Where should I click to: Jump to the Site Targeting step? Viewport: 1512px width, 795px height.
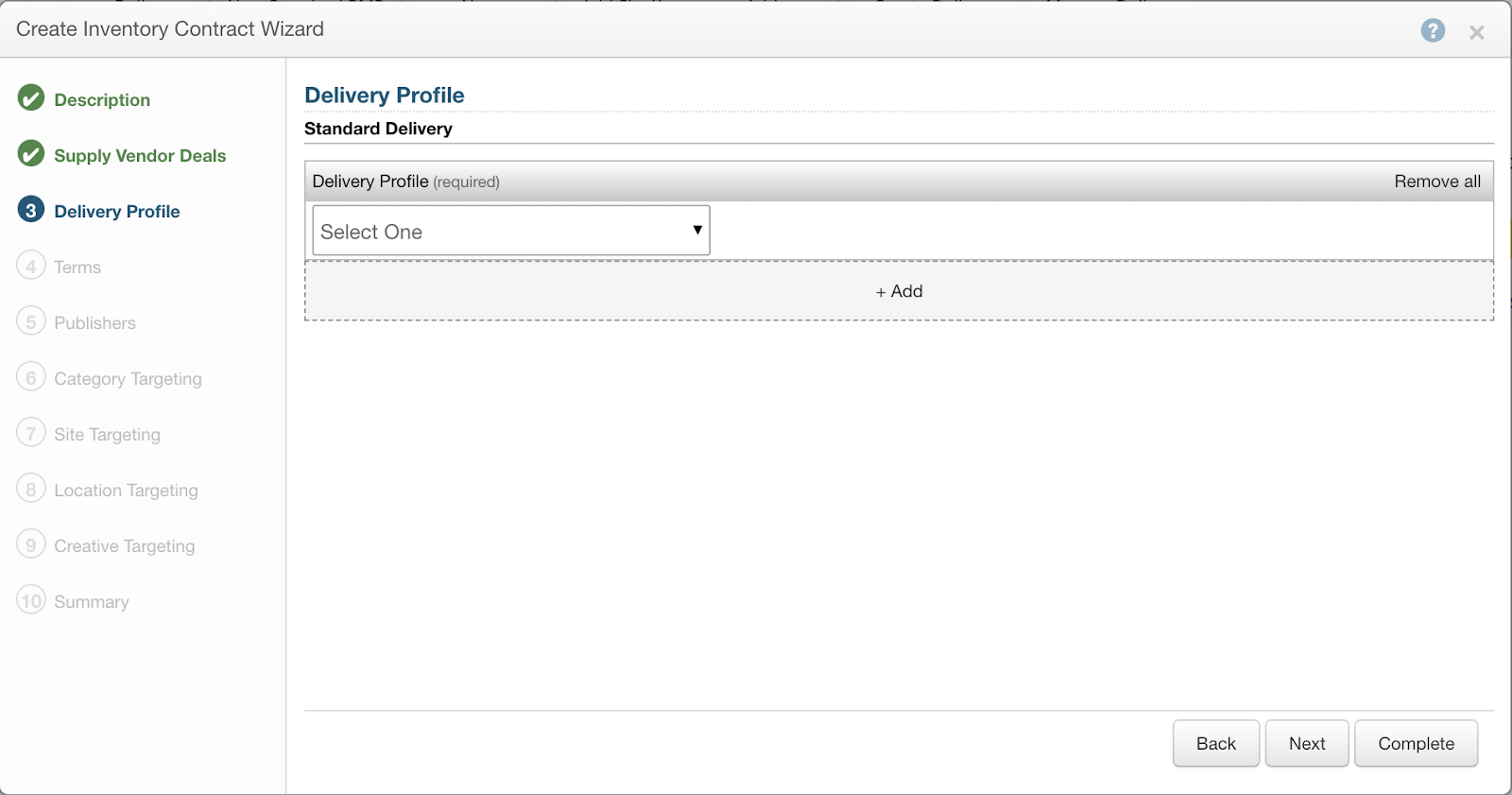[x=107, y=435]
